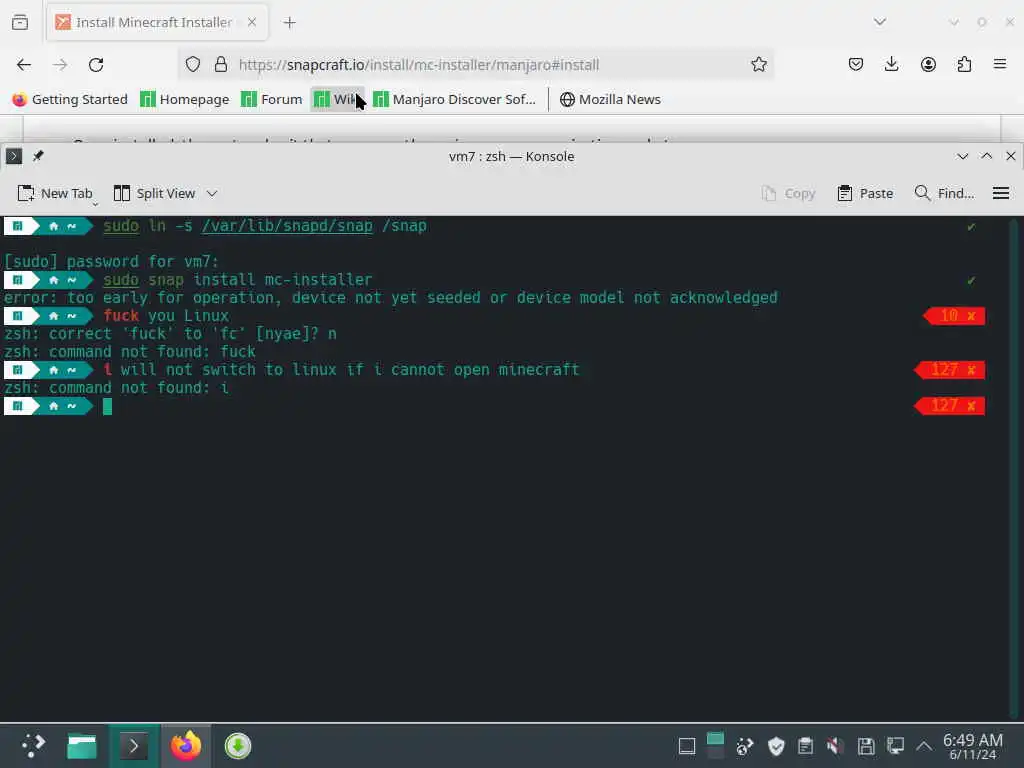Open Mozilla News bookmark folder

pos(611,99)
